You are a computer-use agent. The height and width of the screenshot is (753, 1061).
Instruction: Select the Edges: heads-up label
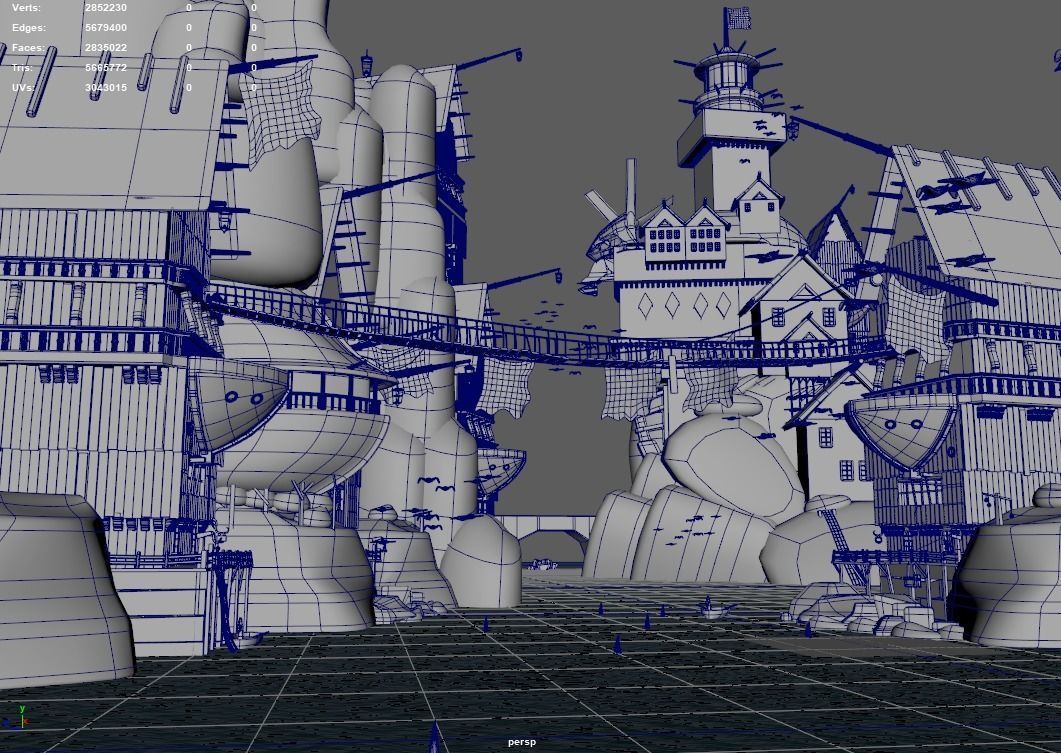pyautogui.click(x=28, y=28)
